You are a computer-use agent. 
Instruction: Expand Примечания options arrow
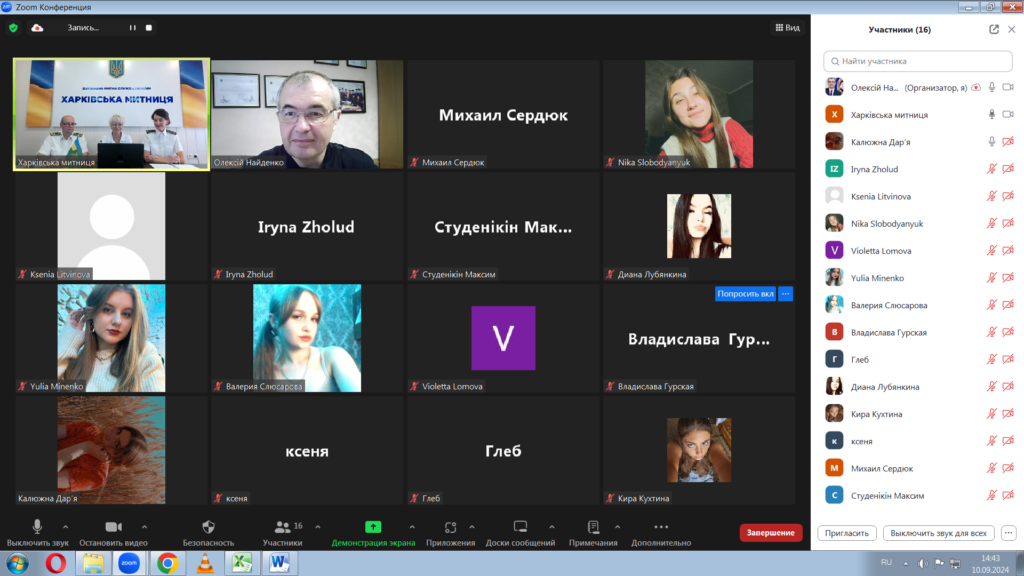pyautogui.click(x=617, y=526)
